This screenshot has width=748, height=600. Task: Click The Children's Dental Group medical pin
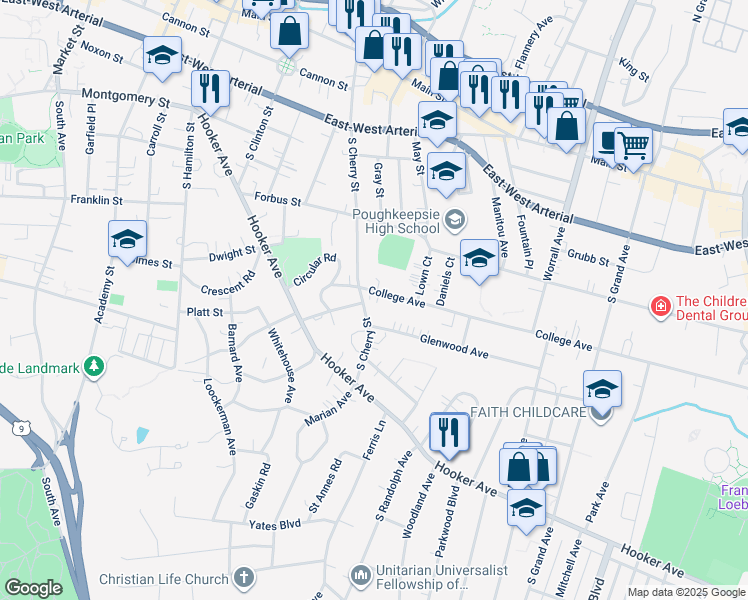tap(661, 307)
